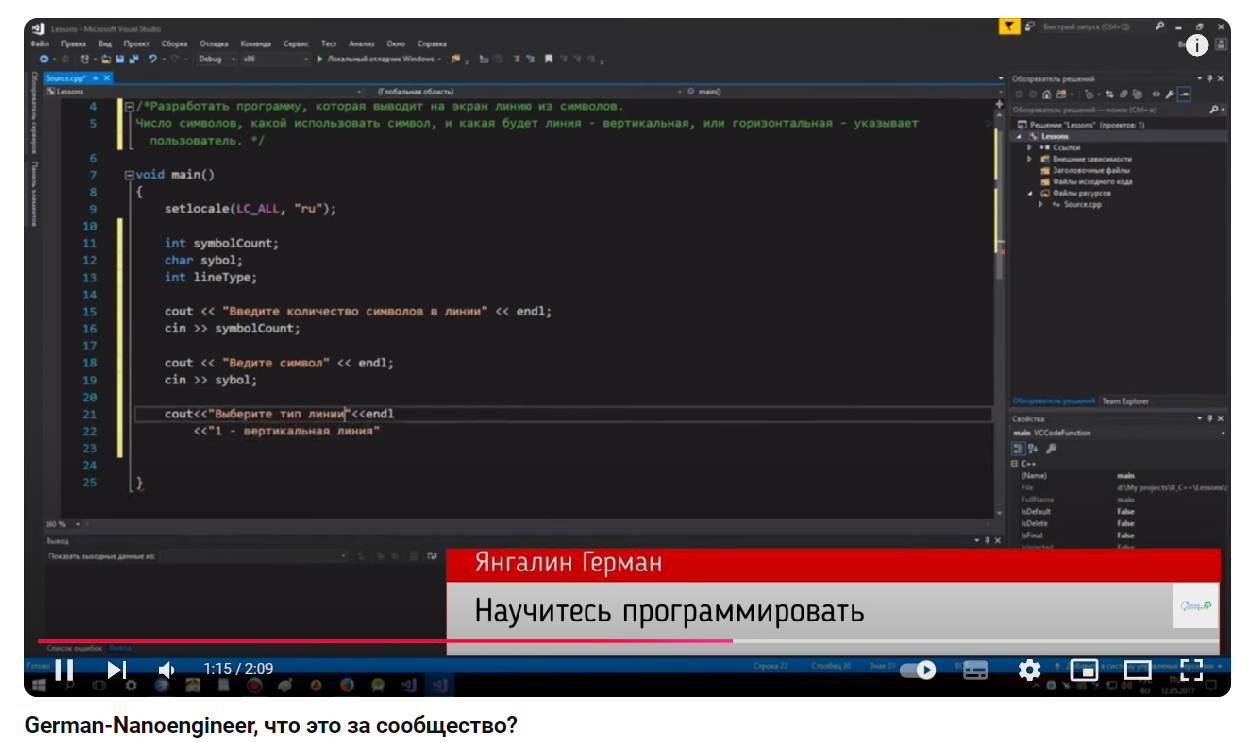Open the Правка menu
The image size is (1249, 742).
point(73,44)
